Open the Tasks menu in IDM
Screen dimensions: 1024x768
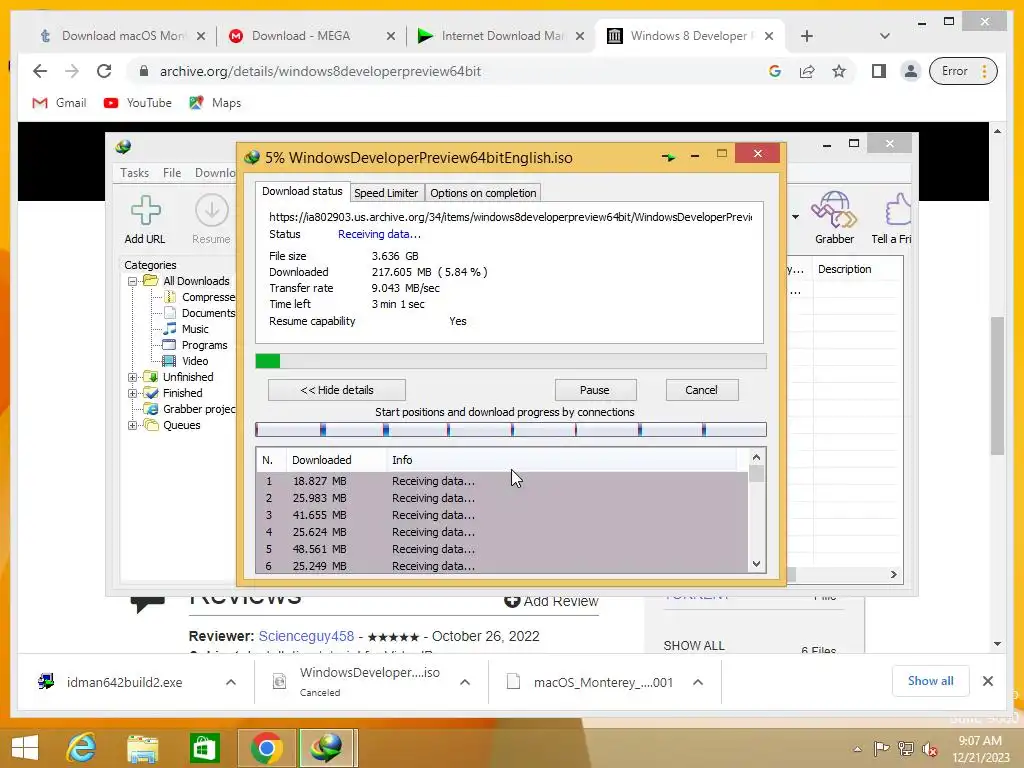click(135, 172)
